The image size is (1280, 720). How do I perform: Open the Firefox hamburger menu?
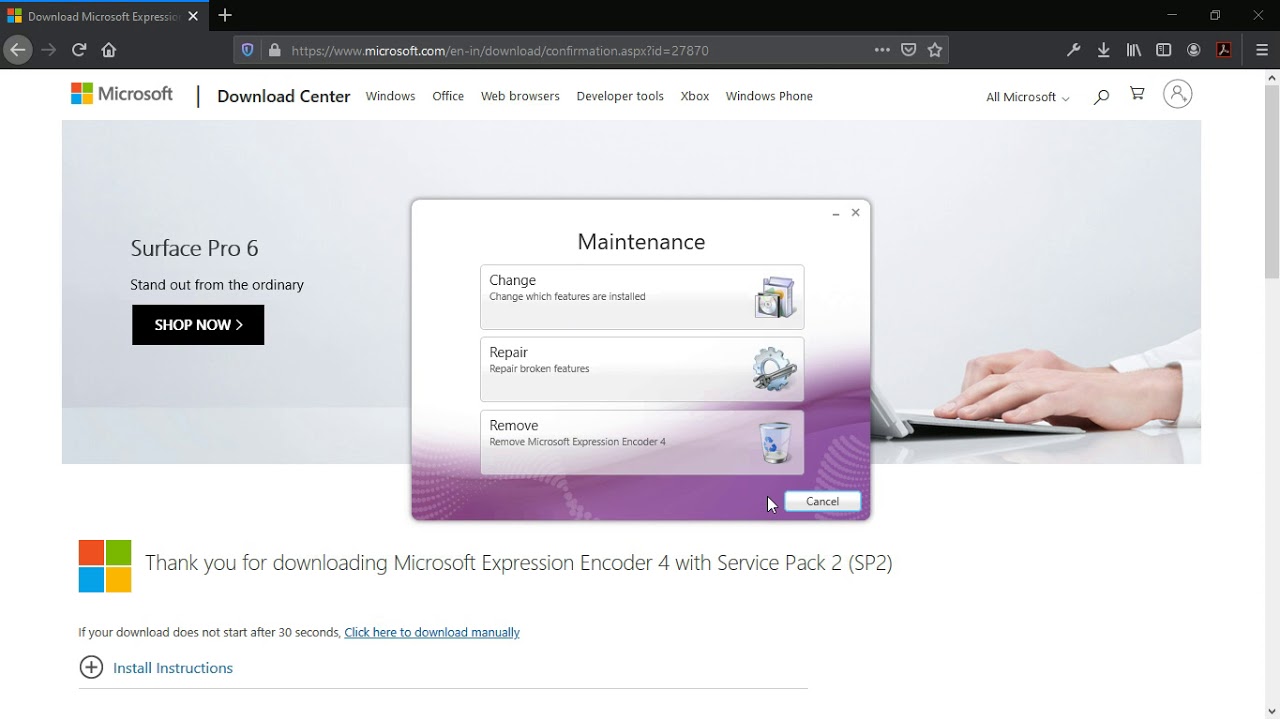1262,50
